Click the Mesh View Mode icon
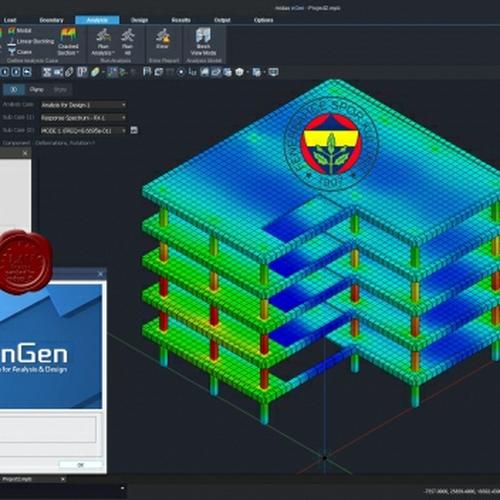The height and width of the screenshot is (500, 500). [x=203, y=35]
